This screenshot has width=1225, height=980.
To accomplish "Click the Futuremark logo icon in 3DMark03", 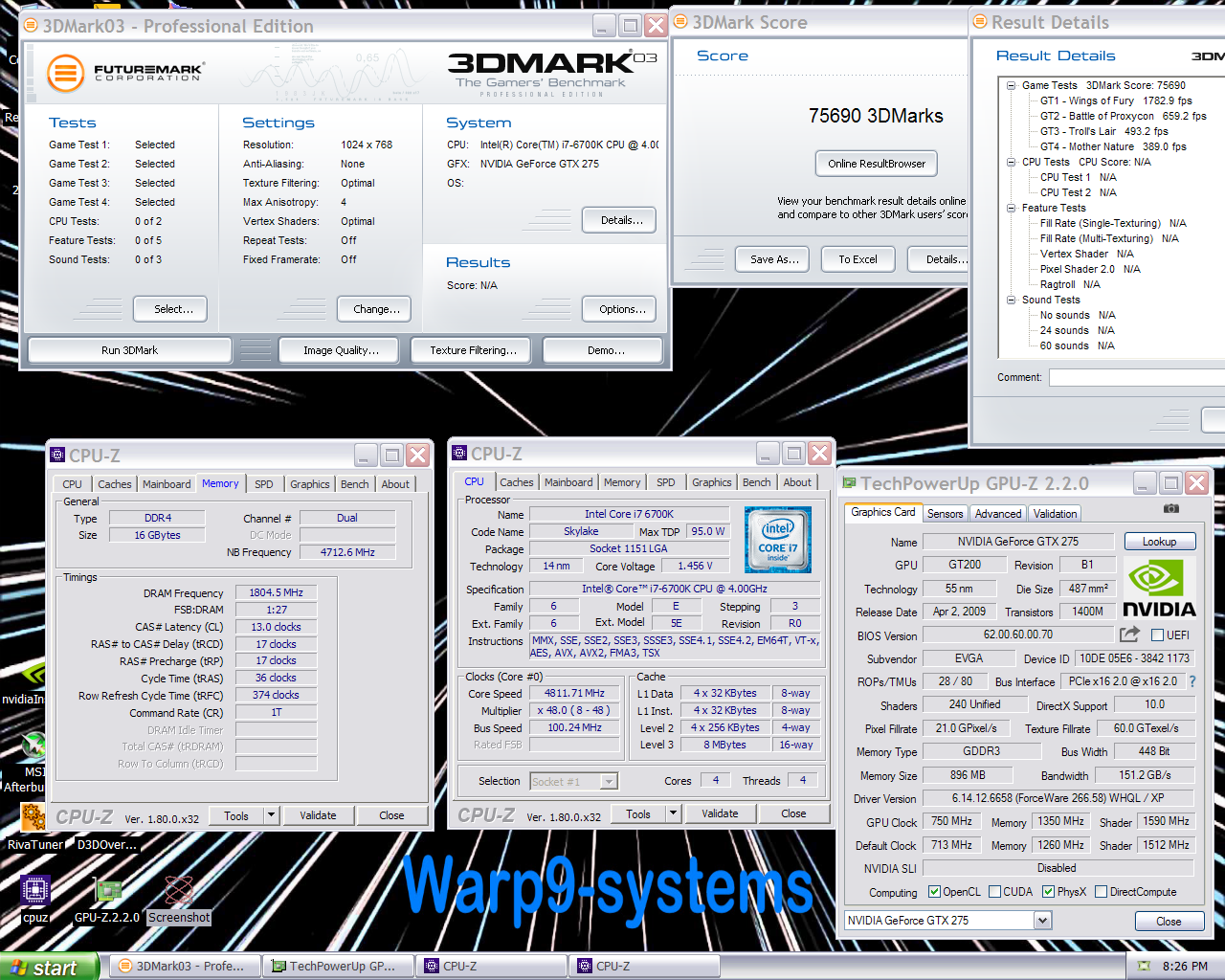I will click(x=66, y=72).
